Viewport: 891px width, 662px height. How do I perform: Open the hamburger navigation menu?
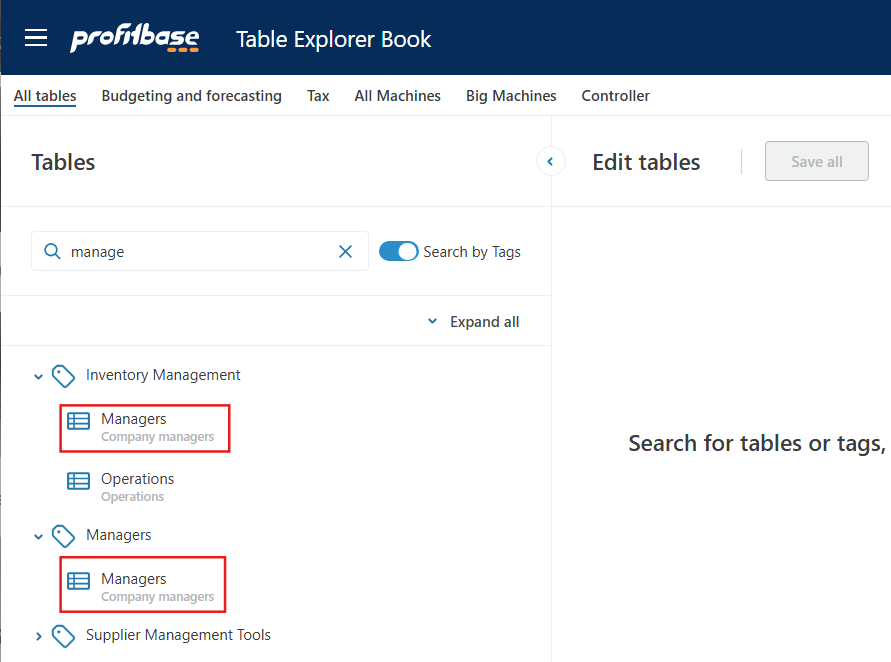[36, 38]
